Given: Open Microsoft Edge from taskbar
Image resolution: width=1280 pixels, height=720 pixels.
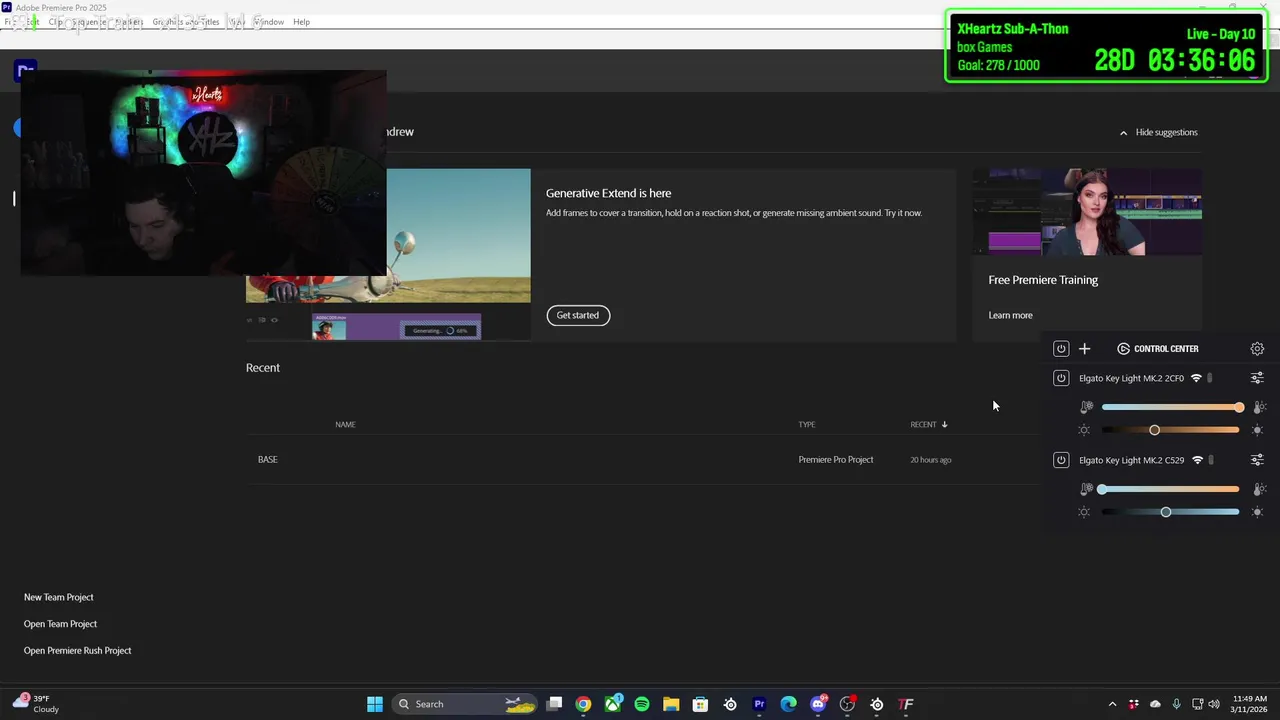Looking at the screenshot, I should click(788, 704).
